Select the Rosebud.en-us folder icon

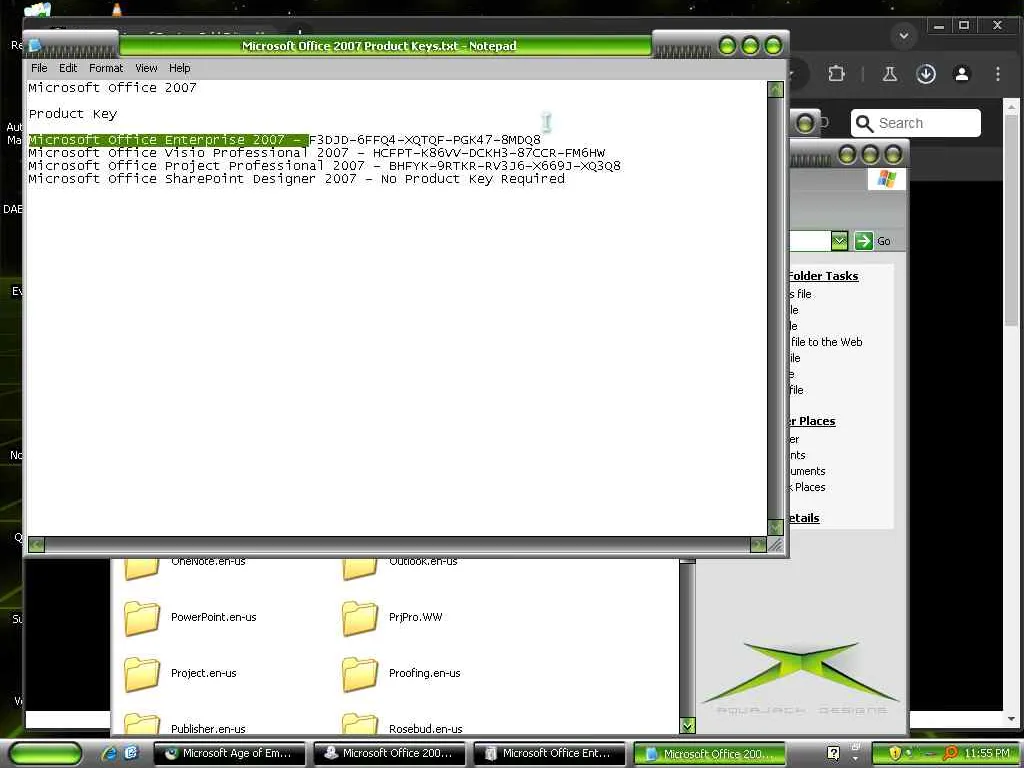click(x=360, y=724)
